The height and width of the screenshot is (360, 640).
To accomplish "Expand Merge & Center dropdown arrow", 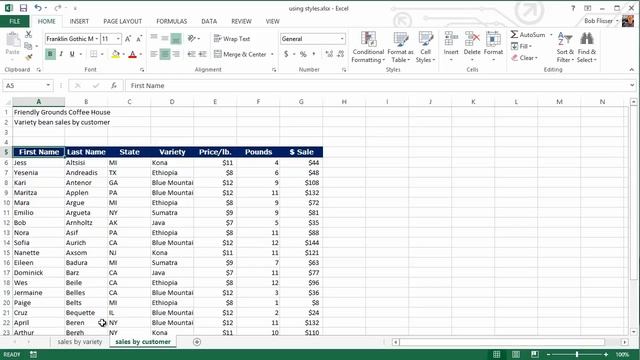I will tap(272, 54).
